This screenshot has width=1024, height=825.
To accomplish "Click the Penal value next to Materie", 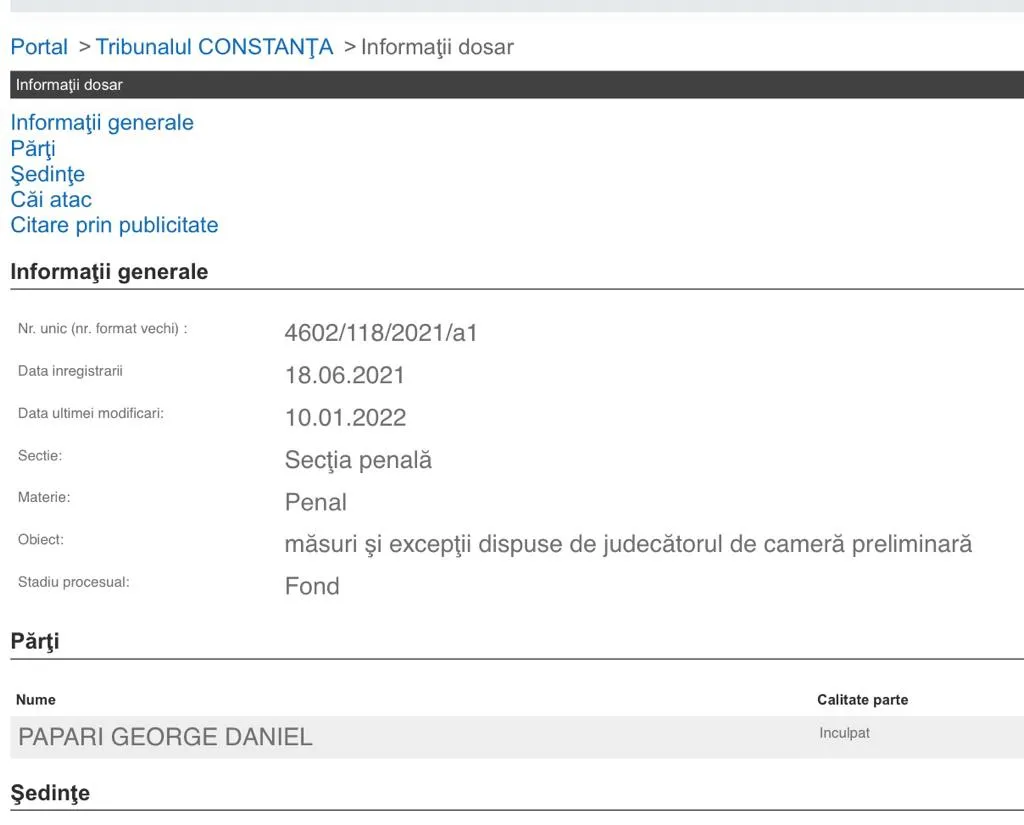I will point(315,502).
